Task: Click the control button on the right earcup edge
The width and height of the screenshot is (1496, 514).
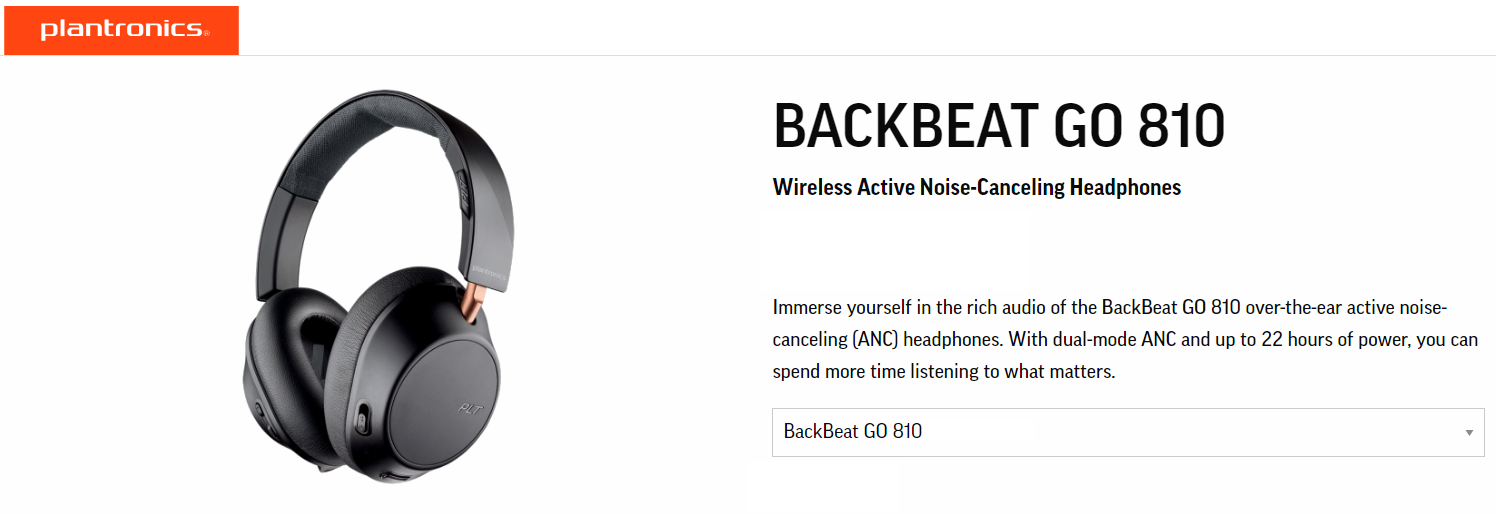Action: click(x=361, y=416)
